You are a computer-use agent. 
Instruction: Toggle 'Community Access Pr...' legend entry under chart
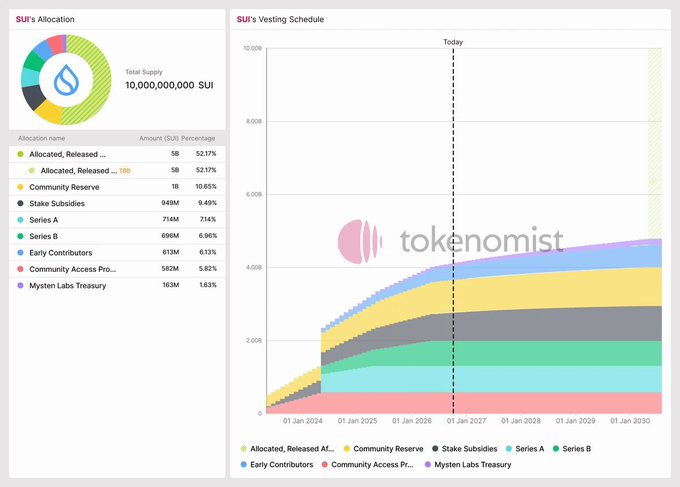368,464
